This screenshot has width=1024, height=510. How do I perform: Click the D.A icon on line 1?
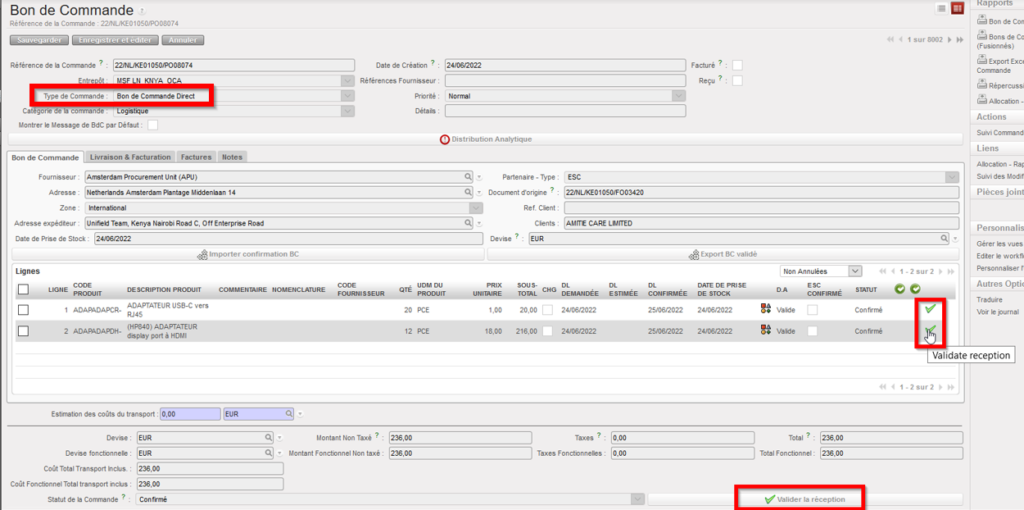click(766, 310)
